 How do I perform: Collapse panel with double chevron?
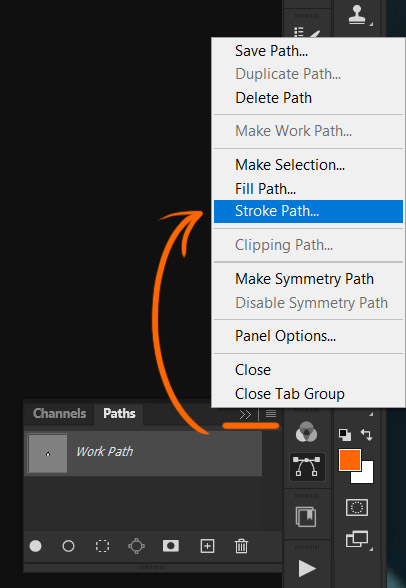coord(245,414)
